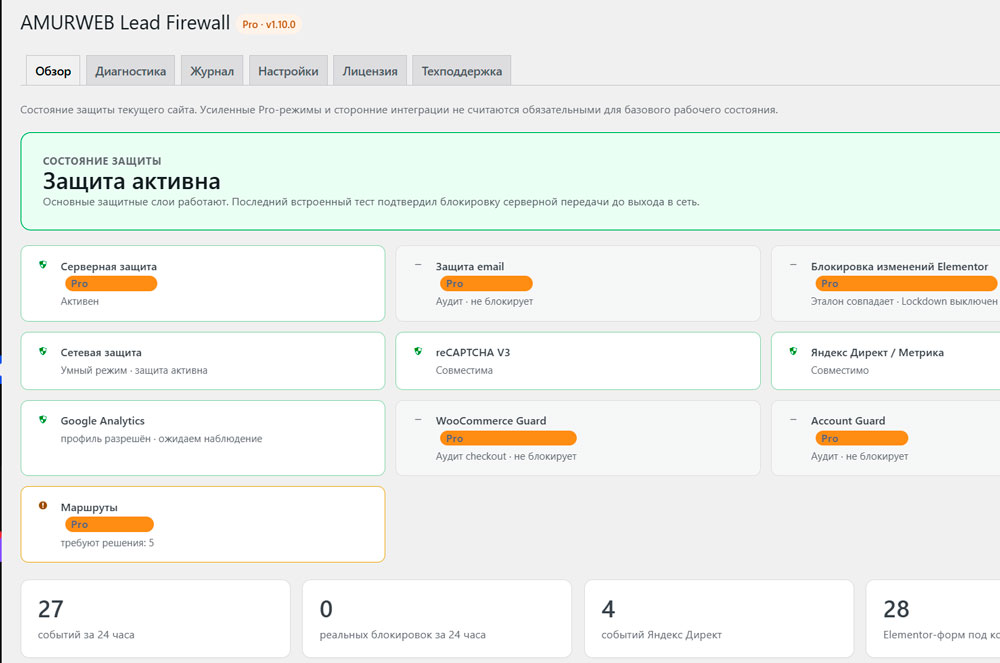Click the shield icon beside reCAPTCHA V3

[418, 351]
